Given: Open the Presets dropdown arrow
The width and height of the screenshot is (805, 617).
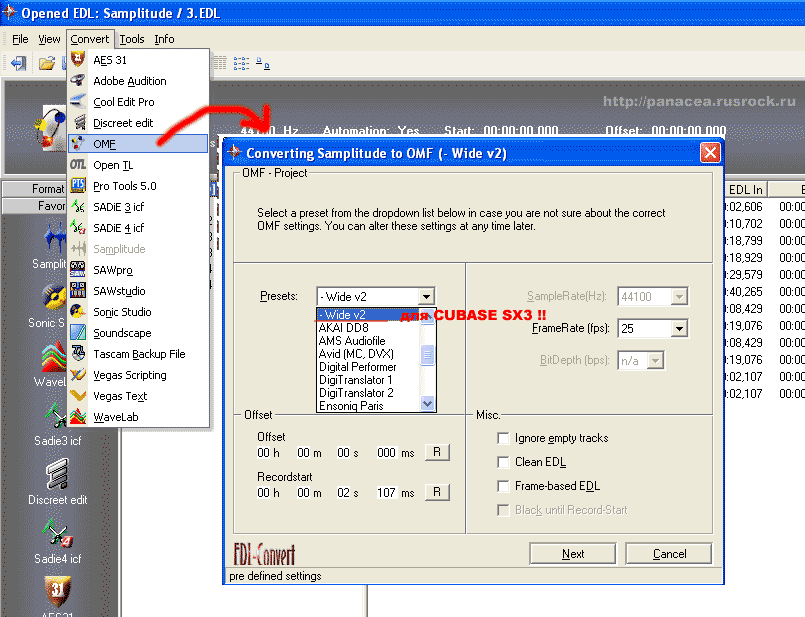Looking at the screenshot, I should (x=426, y=296).
